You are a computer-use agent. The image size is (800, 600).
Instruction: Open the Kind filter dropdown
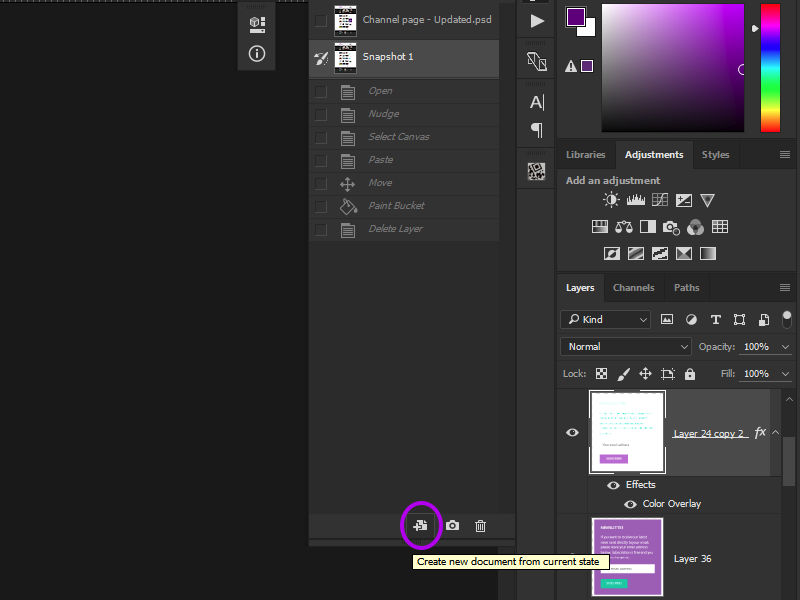click(x=606, y=319)
